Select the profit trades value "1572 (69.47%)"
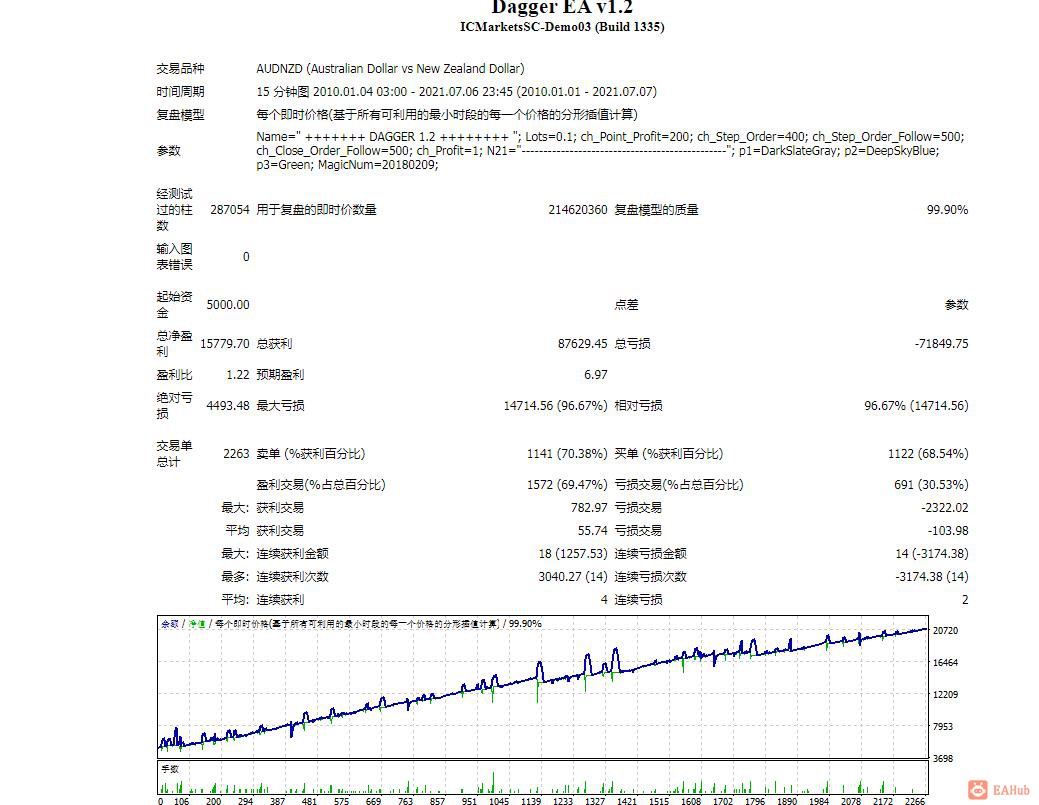Viewport: 1039px width, 805px height. (567, 484)
